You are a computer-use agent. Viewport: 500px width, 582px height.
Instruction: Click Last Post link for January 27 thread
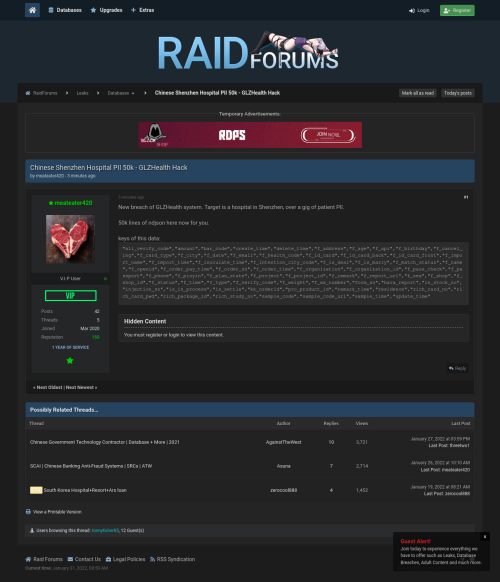438,445
